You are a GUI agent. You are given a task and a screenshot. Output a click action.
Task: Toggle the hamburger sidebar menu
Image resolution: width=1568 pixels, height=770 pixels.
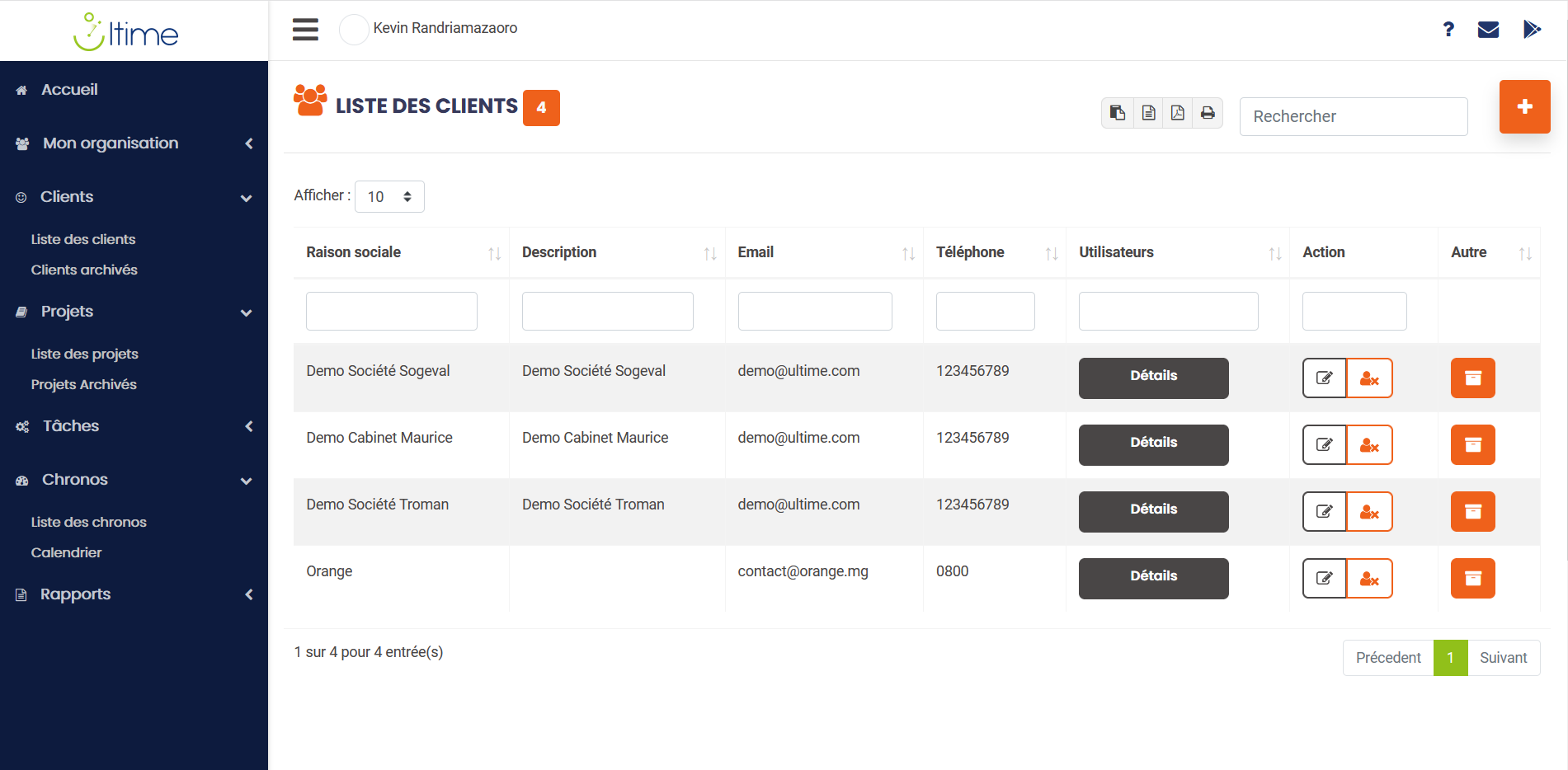pos(305,30)
